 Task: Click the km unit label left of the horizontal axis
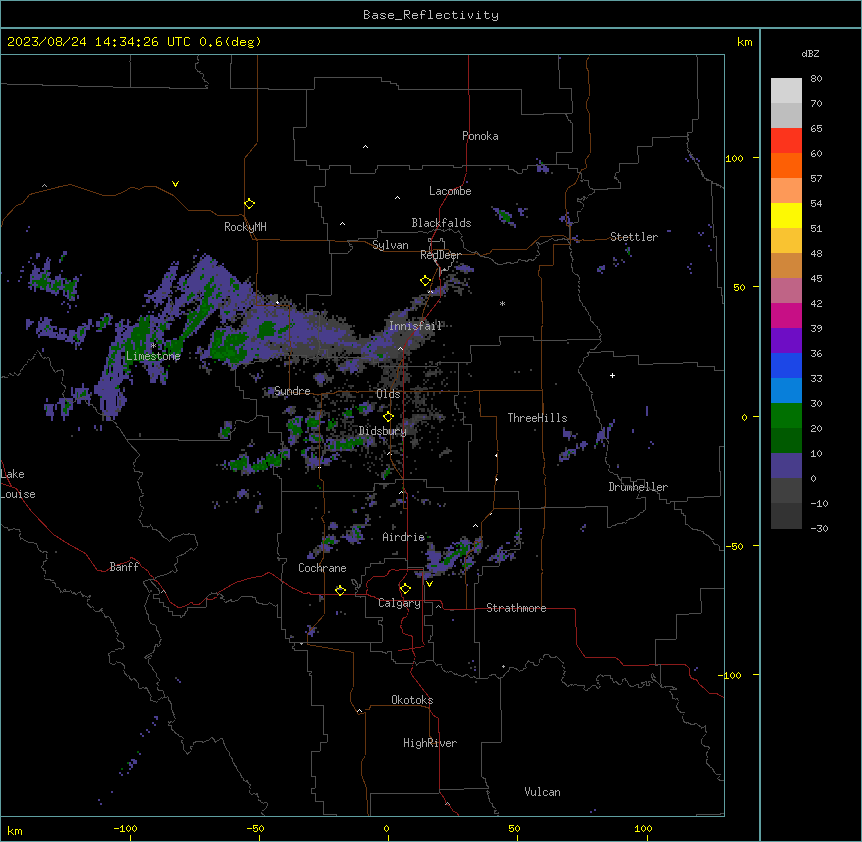point(15,830)
